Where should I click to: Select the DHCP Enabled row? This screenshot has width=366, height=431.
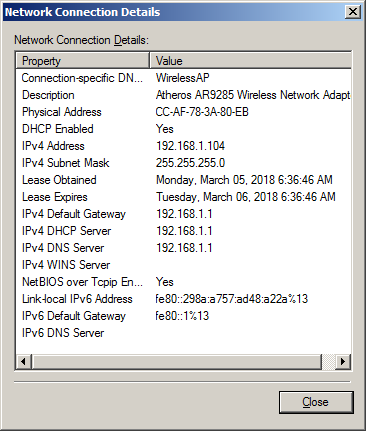[x=183, y=129]
